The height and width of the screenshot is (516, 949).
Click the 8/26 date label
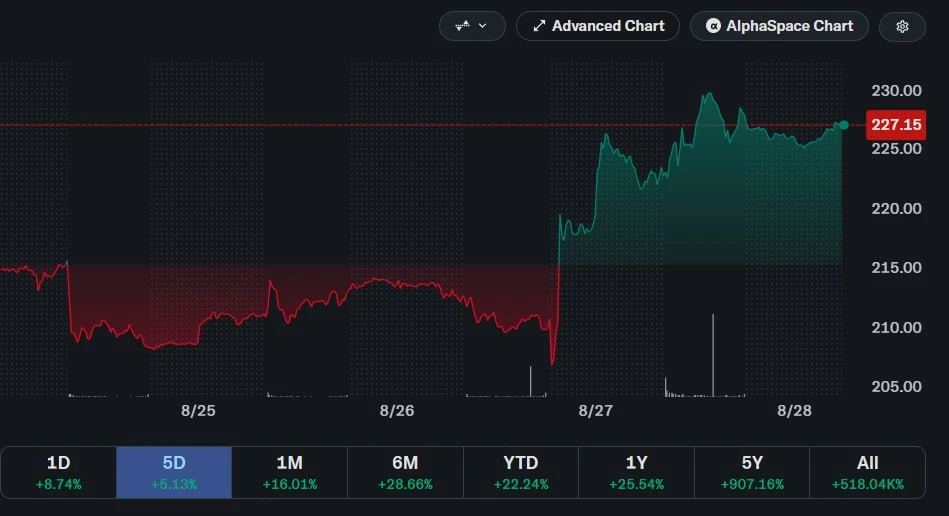click(397, 411)
